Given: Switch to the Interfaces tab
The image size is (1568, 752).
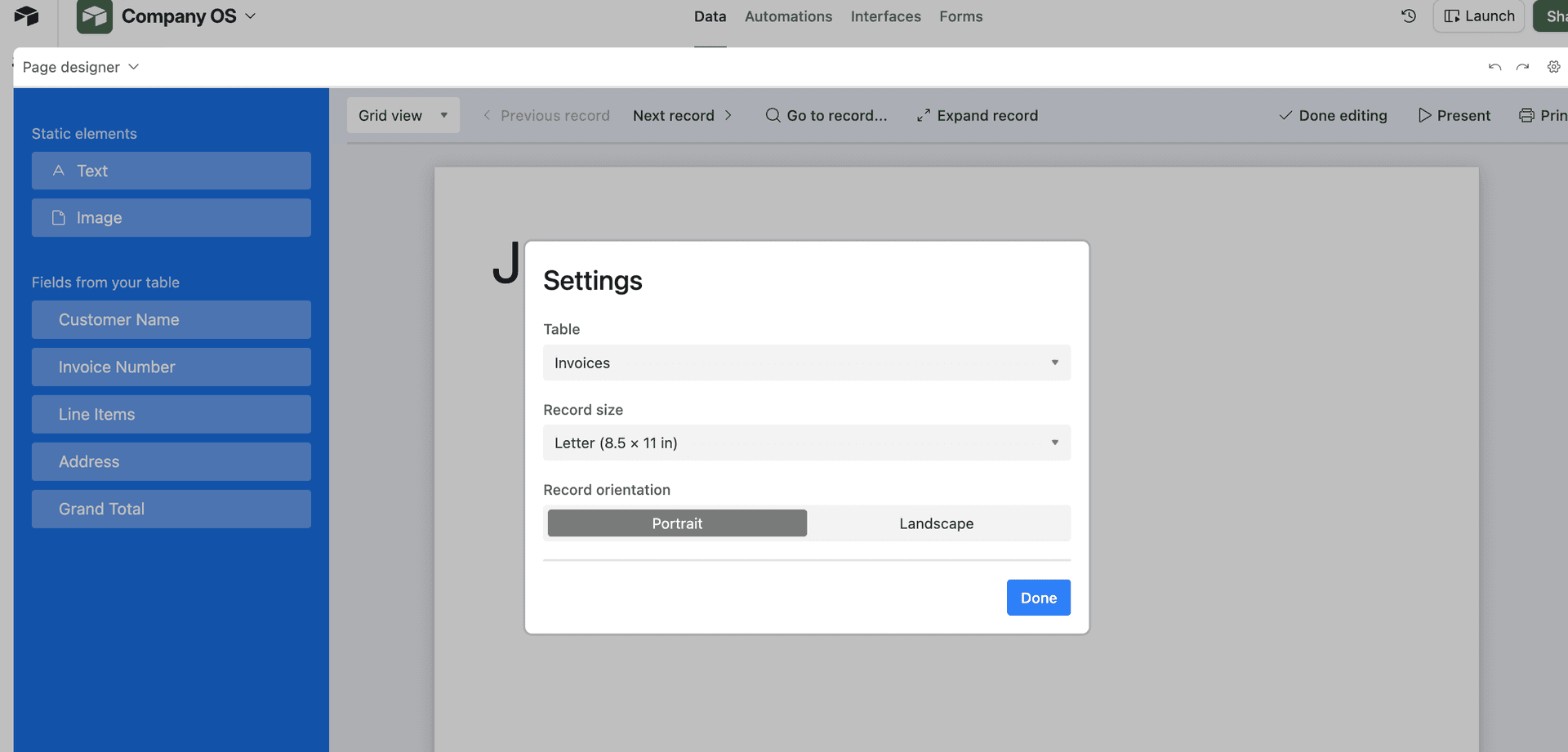Looking at the screenshot, I should (x=885, y=16).
